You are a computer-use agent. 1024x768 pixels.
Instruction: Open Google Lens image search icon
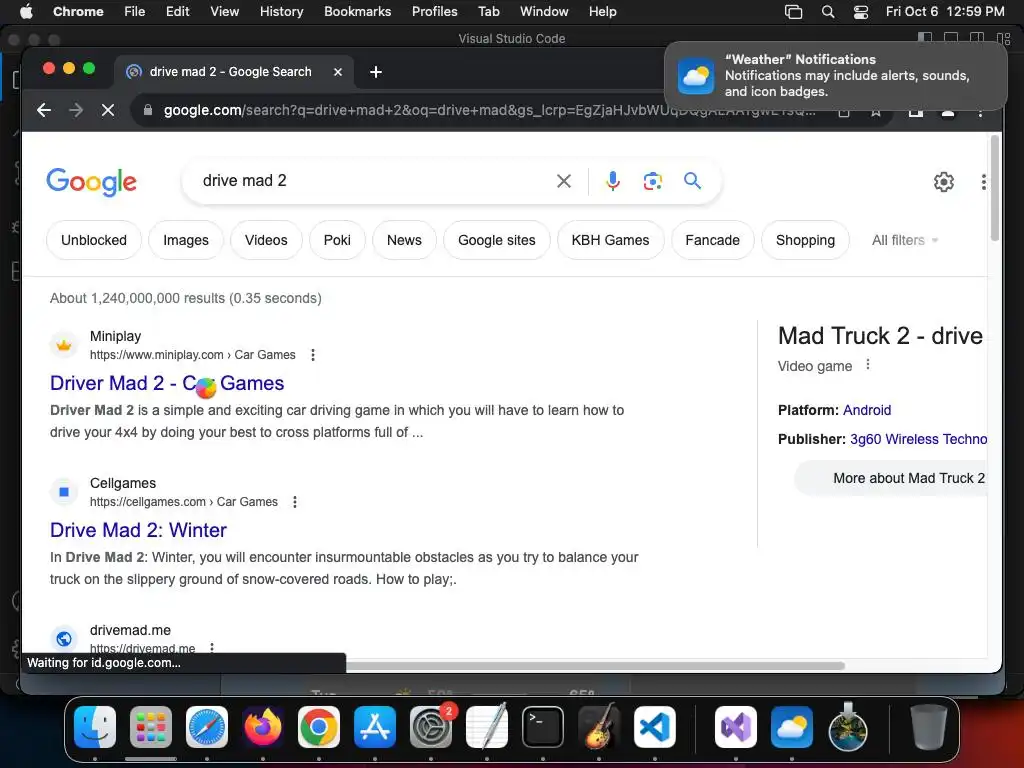652,181
